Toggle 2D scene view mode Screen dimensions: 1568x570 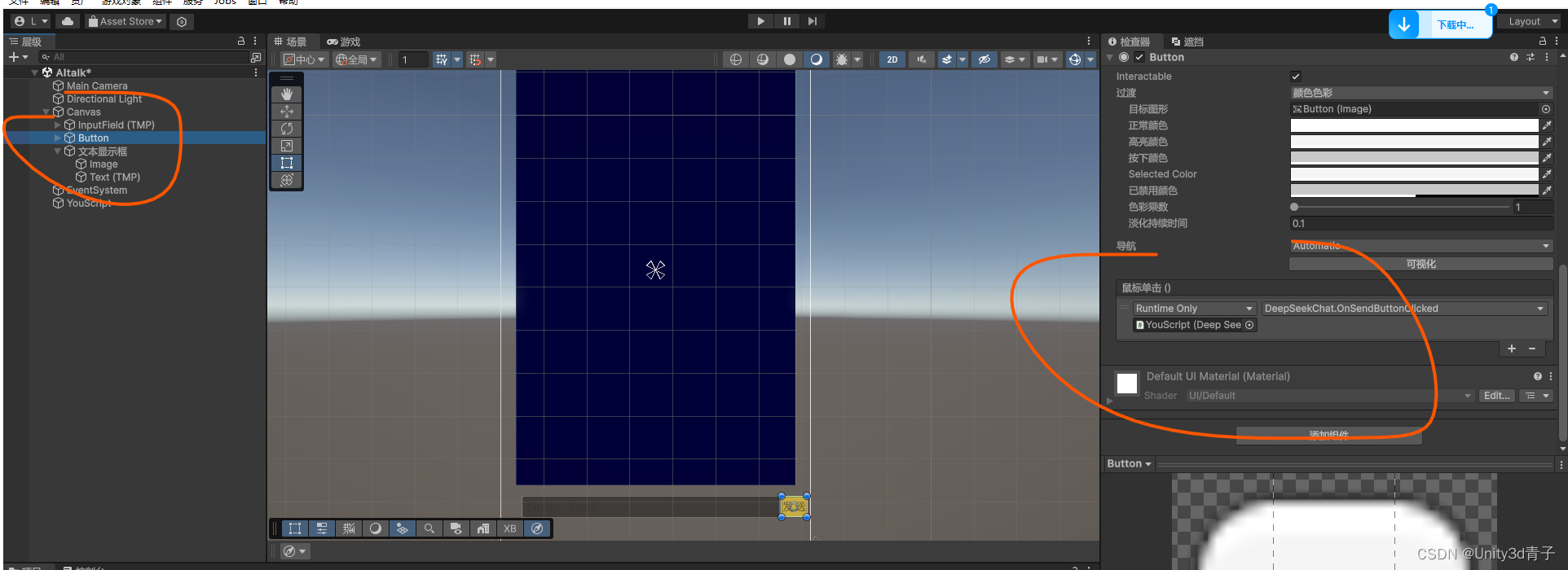(892, 59)
